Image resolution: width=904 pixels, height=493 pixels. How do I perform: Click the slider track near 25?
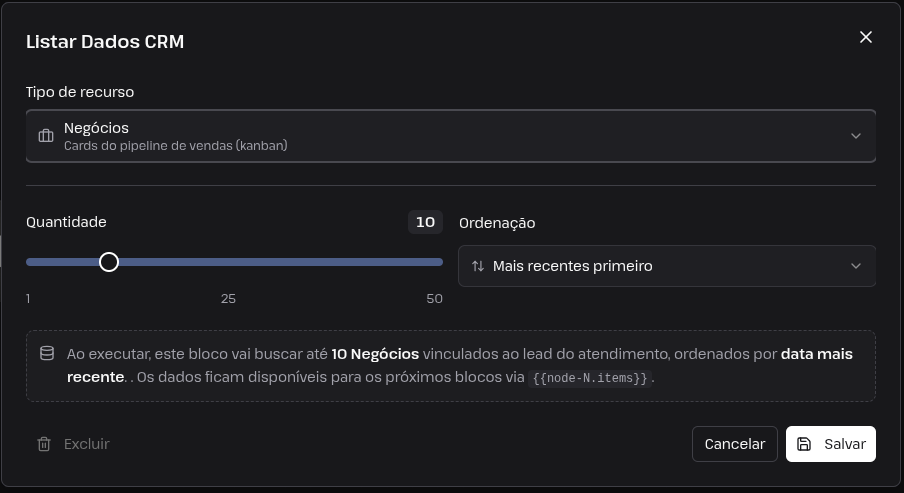pos(230,262)
